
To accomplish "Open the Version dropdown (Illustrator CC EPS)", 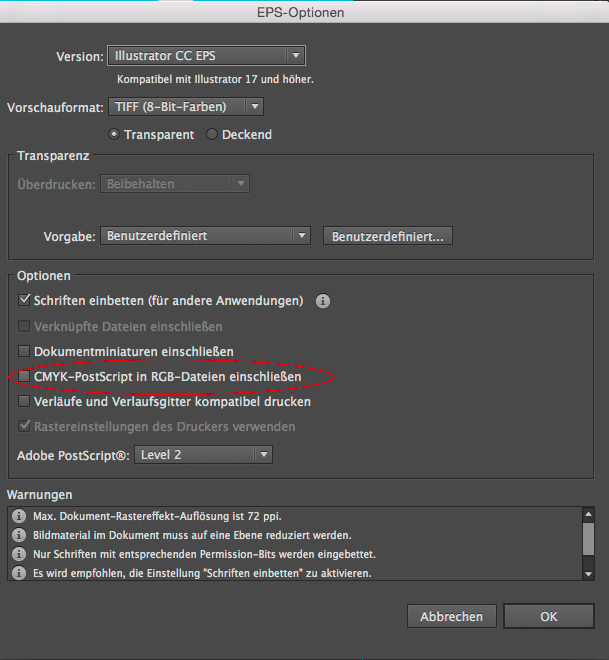I will click(207, 56).
